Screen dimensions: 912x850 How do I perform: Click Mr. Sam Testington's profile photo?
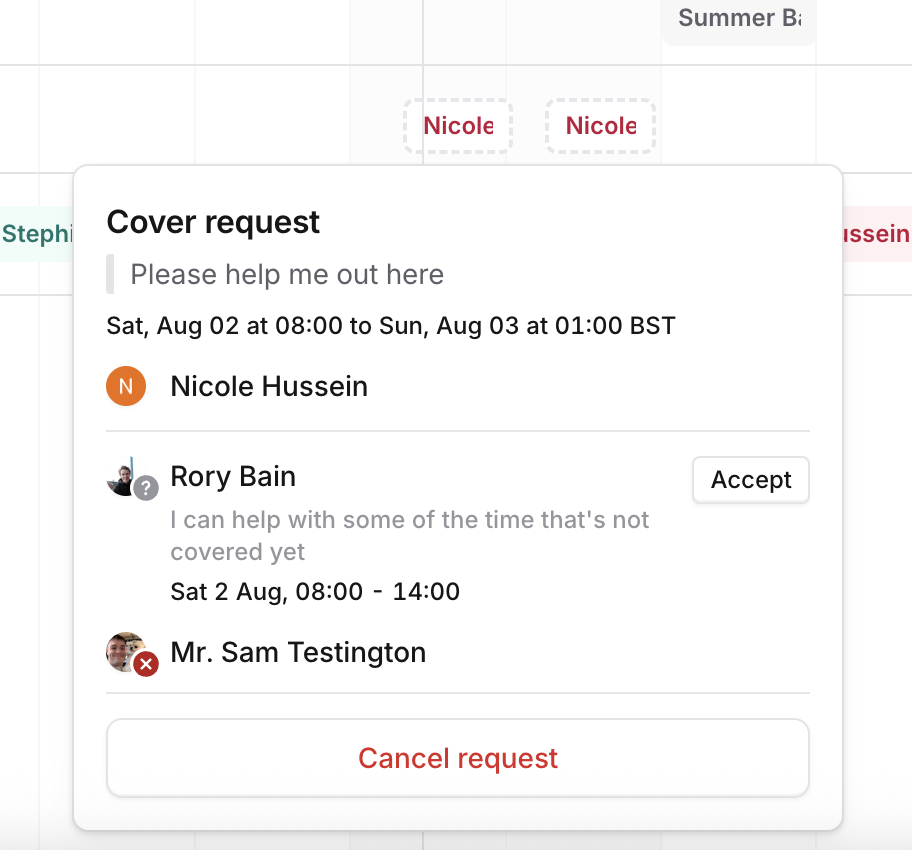click(x=125, y=652)
